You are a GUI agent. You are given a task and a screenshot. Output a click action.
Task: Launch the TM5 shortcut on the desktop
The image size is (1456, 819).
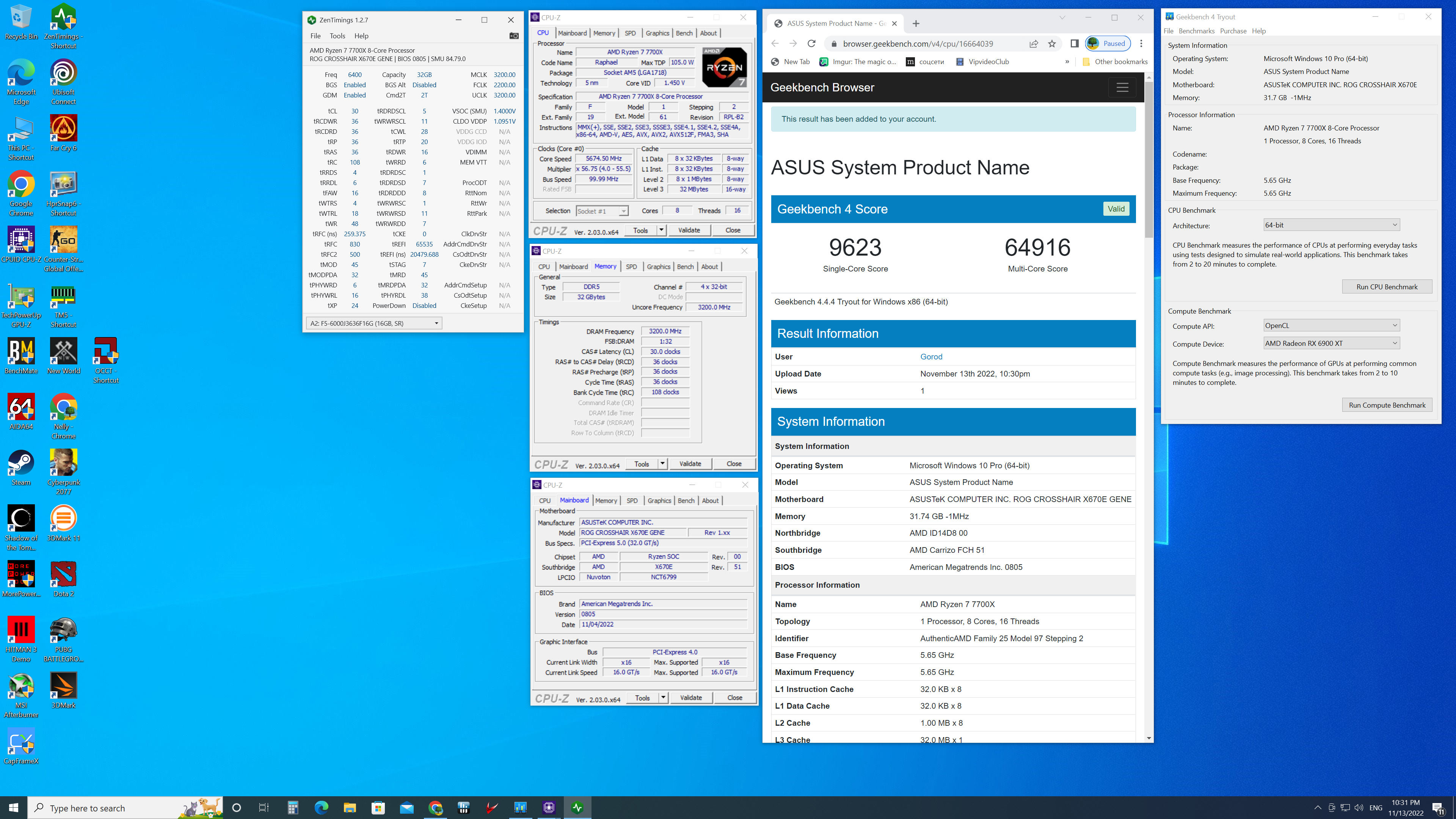(x=63, y=305)
